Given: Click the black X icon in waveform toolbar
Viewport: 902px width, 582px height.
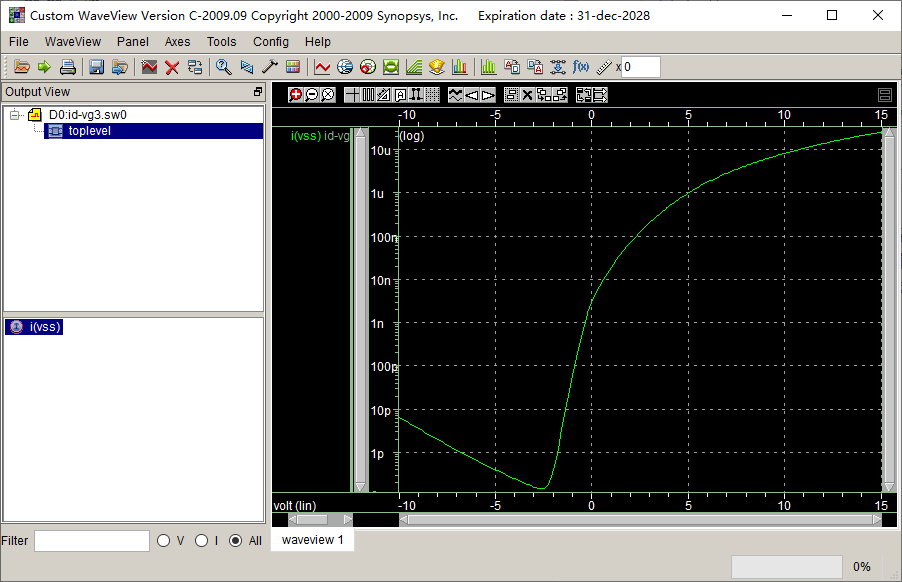Looking at the screenshot, I should pyautogui.click(x=528, y=95).
